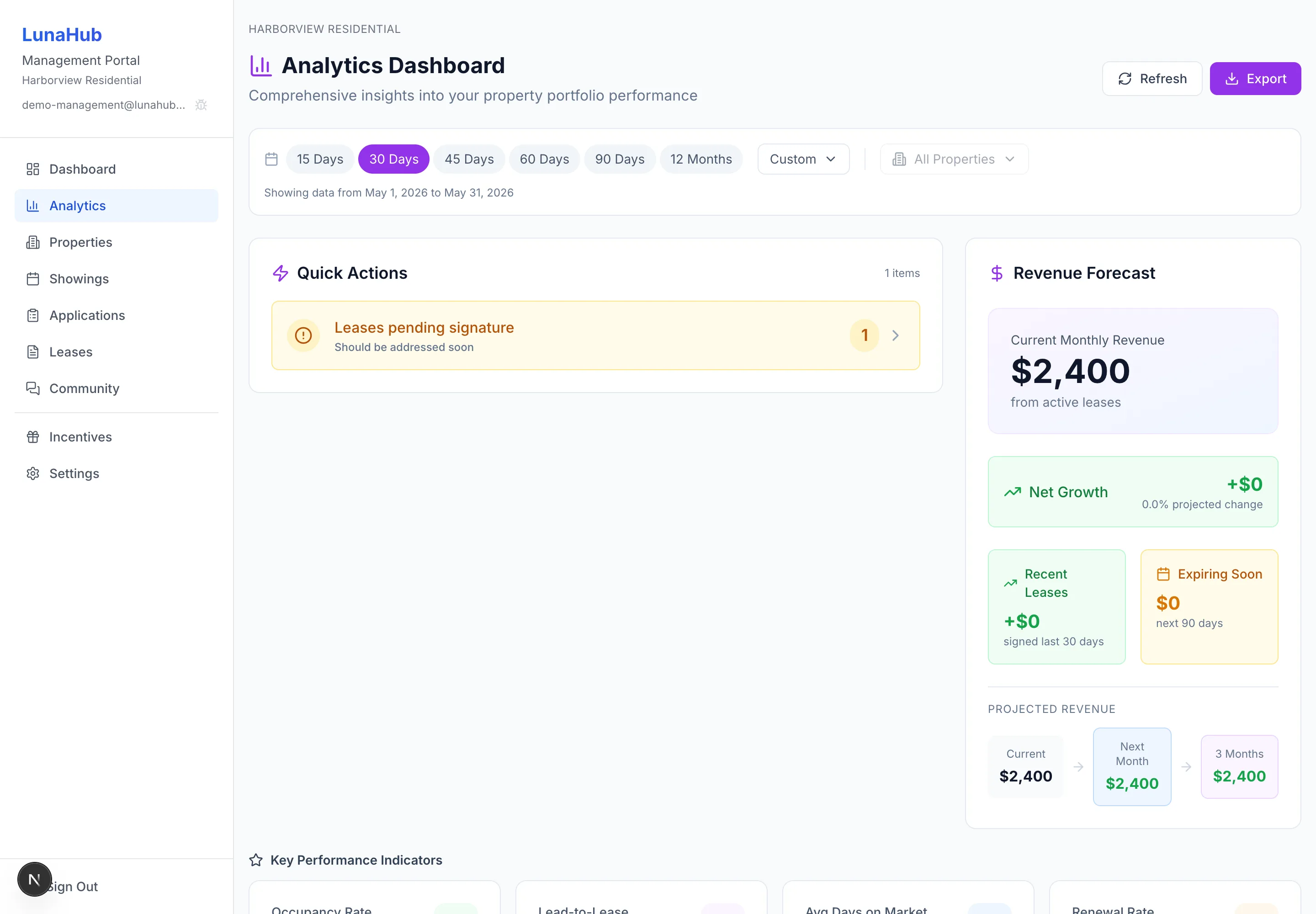Click the "signed last 30 days" text

(x=1053, y=642)
